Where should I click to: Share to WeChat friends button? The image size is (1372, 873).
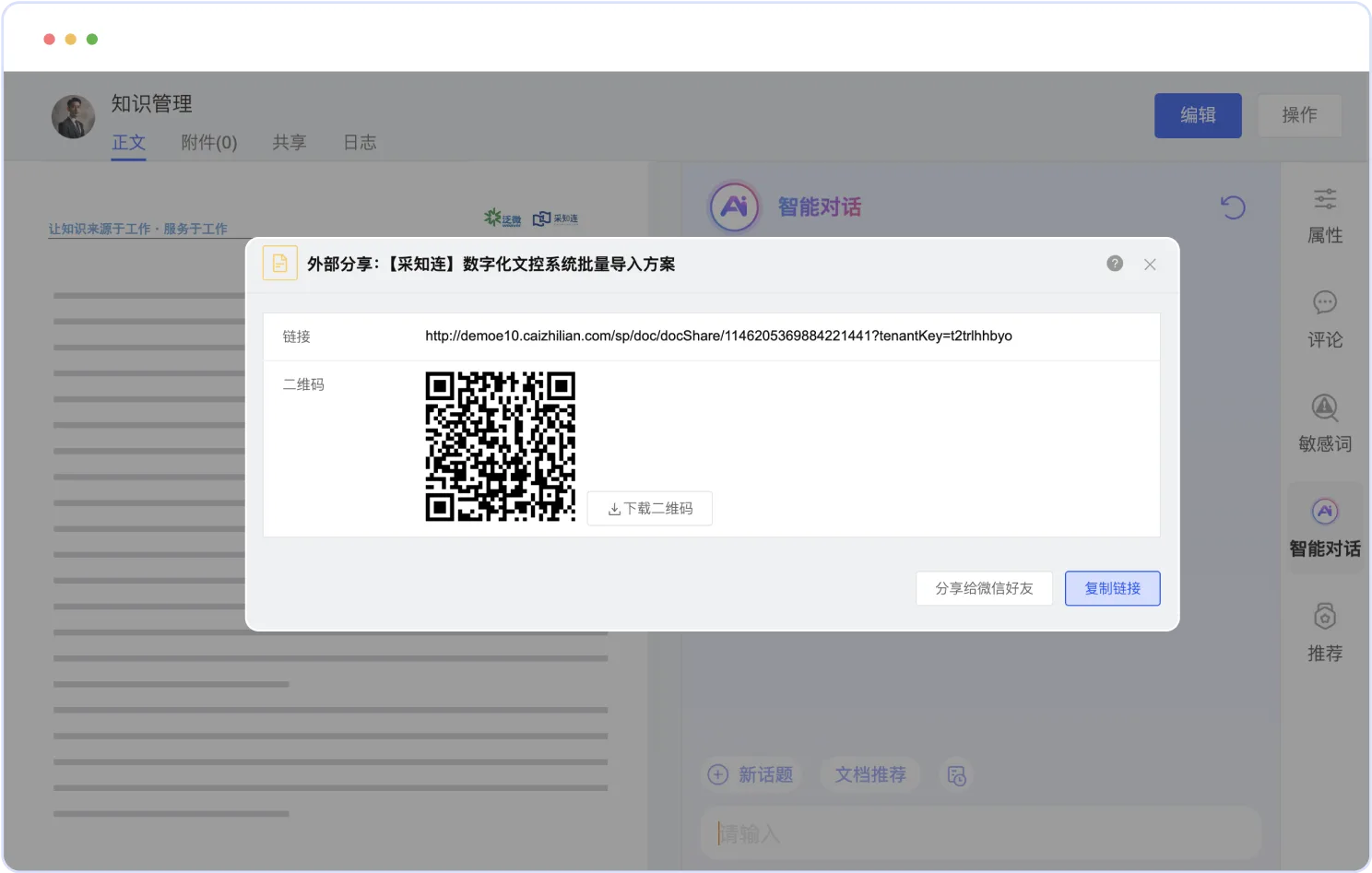click(984, 588)
